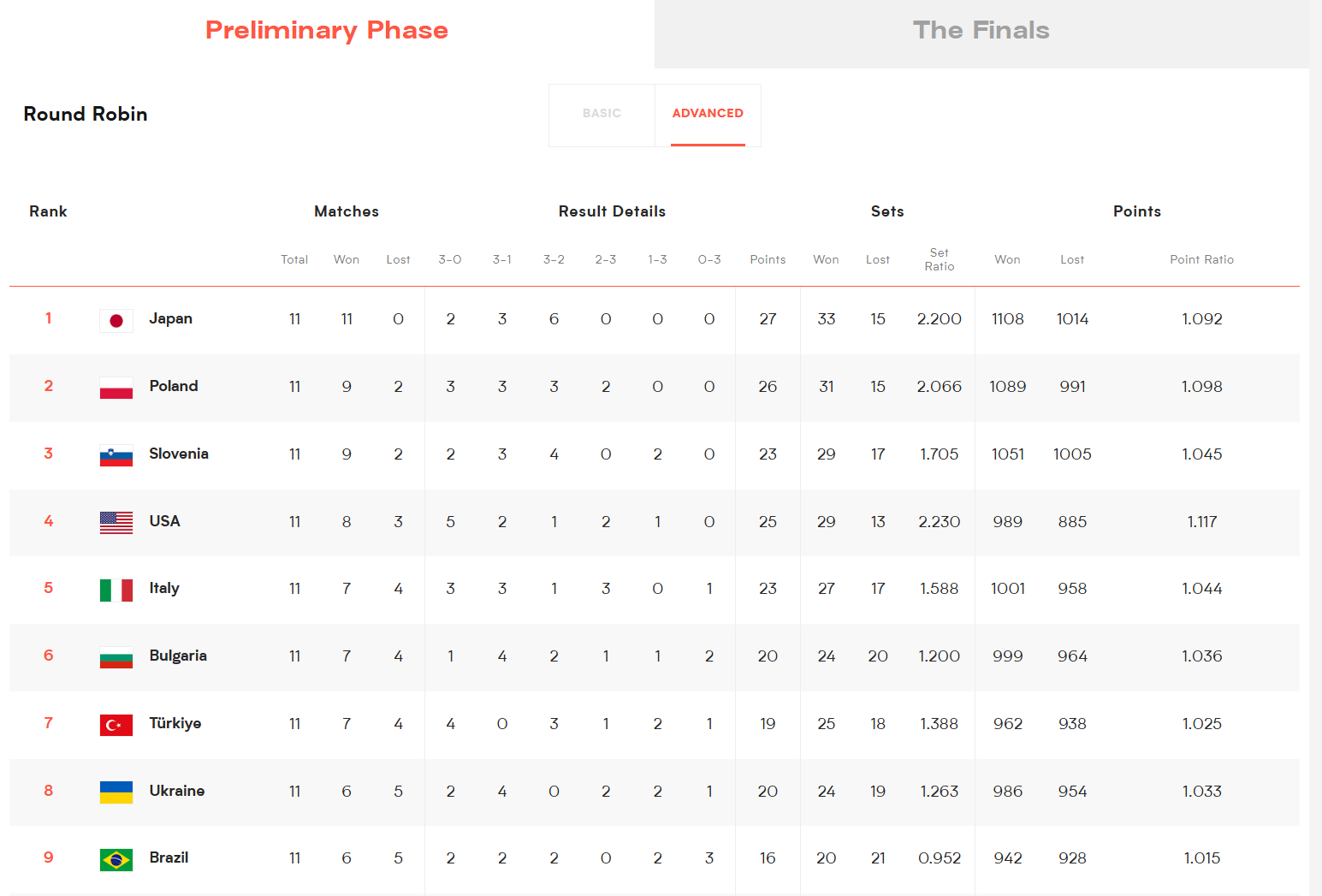The image size is (1322, 896).
Task: Click the Set Ratio column header
Action: coord(939,260)
